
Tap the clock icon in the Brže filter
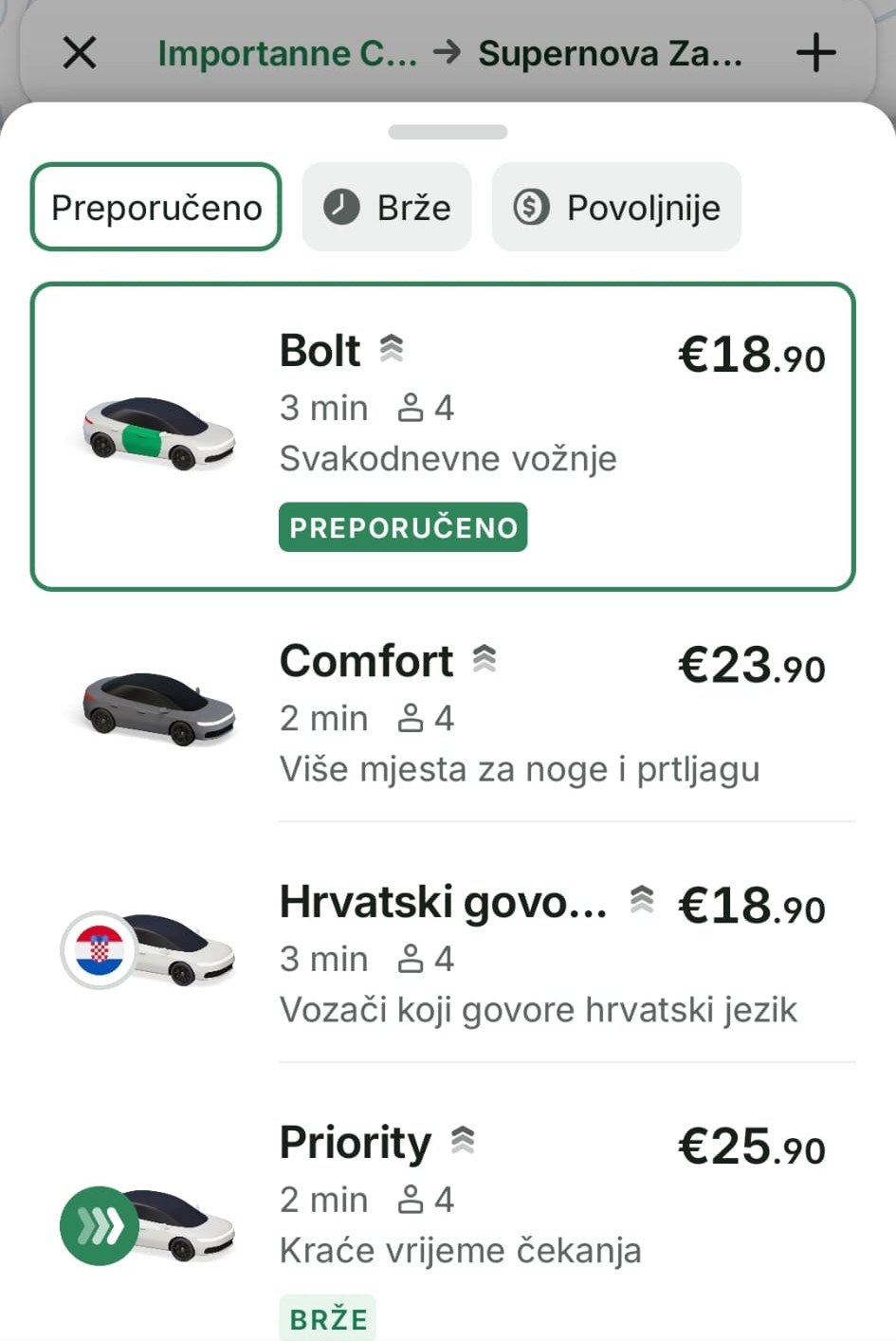click(x=341, y=207)
